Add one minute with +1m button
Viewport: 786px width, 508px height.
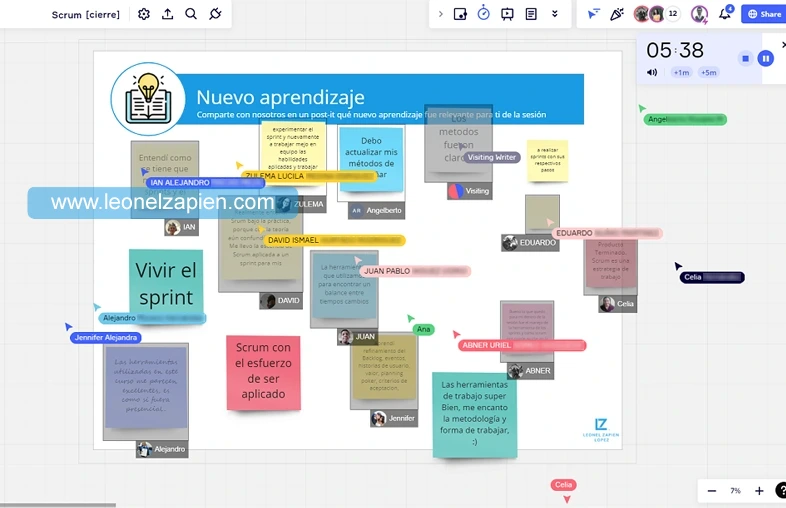pyautogui.click(x=681, y=72)
